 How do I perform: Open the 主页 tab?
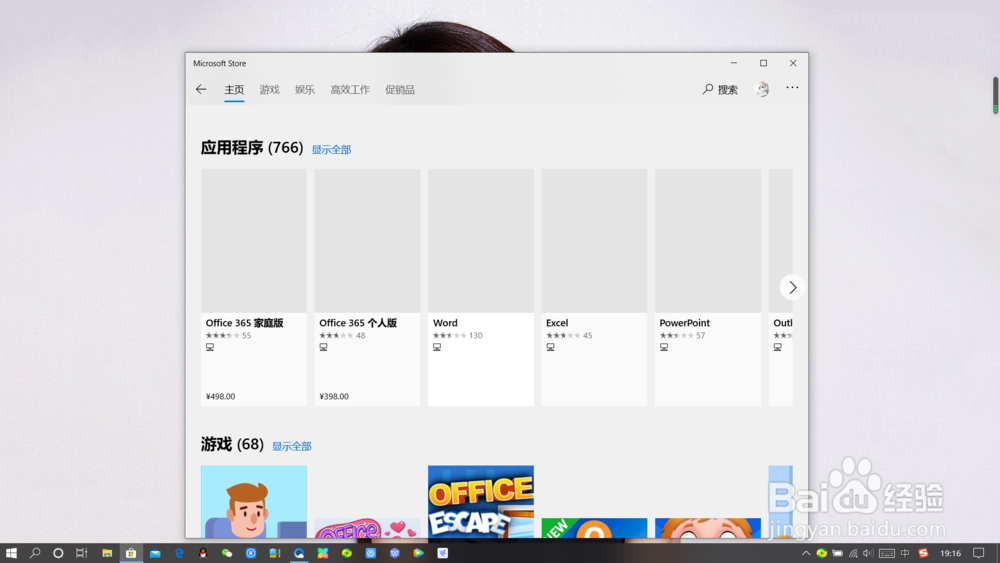(x=234, y=90)
